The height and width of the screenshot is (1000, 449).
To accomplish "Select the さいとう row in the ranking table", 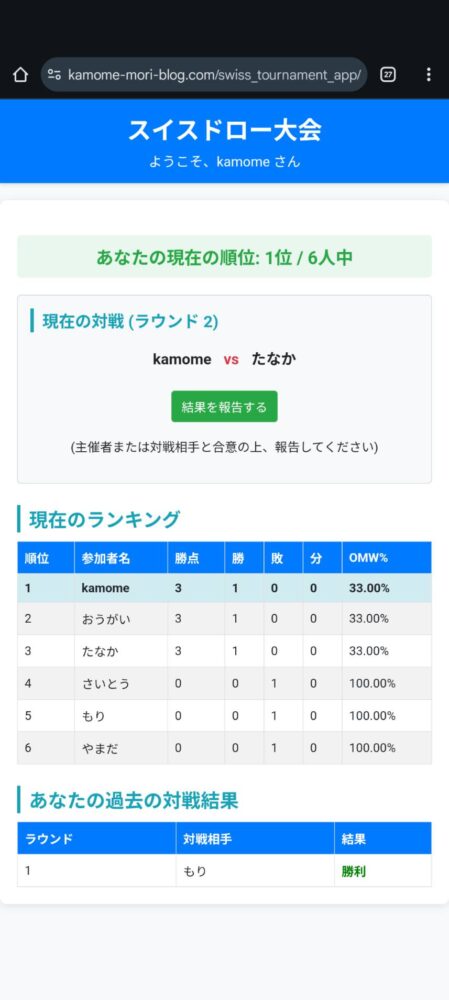I will point(224,684).
